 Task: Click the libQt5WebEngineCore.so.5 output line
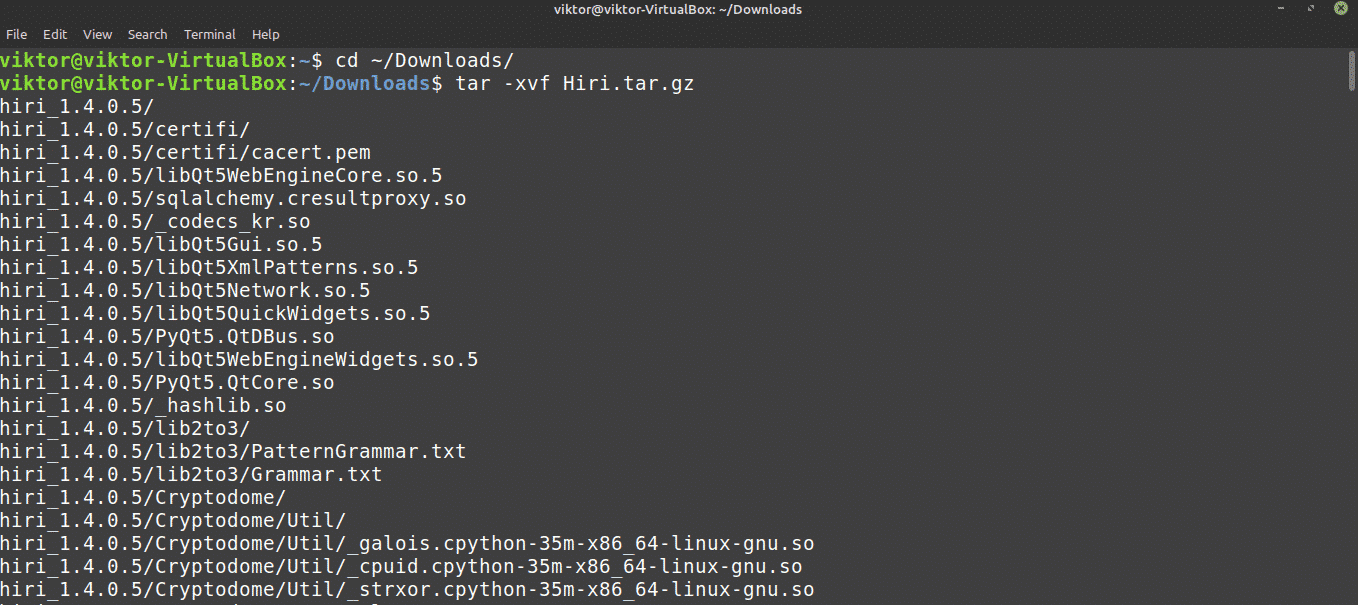(x=221, y=176)
